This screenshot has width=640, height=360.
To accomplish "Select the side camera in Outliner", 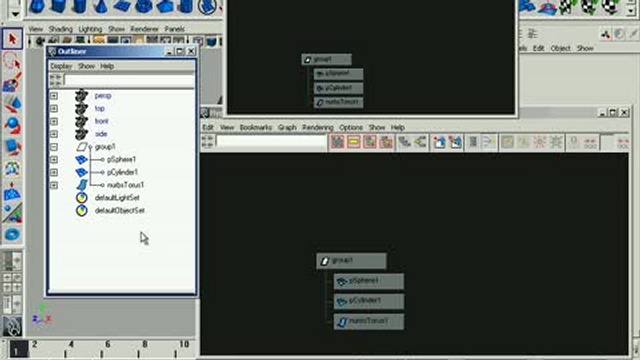I will pos(101,134).
